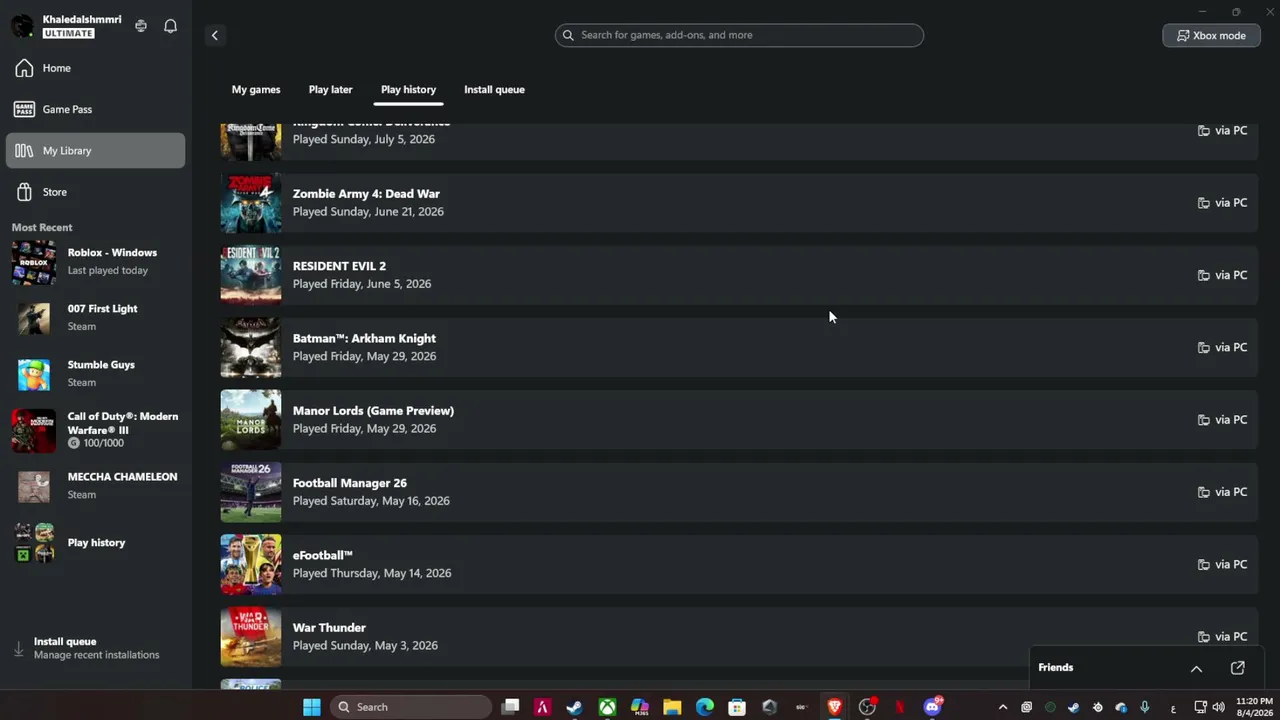Expand the Friends panel chevron
The height and width of the screenshot is (720, 1280).
tap(1196, 668)
